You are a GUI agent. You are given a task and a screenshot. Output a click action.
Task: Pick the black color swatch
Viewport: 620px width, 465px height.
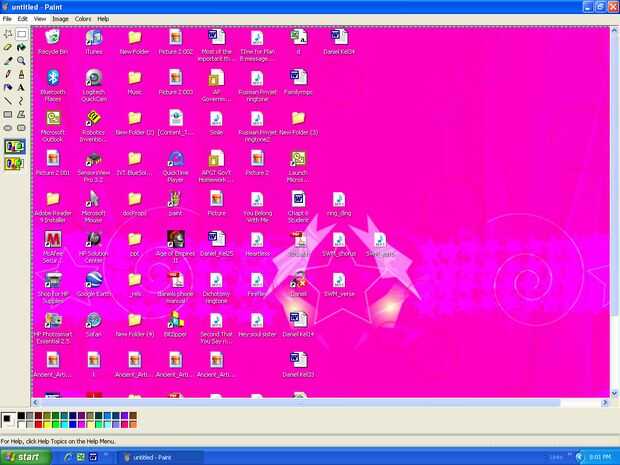point(21,416)
